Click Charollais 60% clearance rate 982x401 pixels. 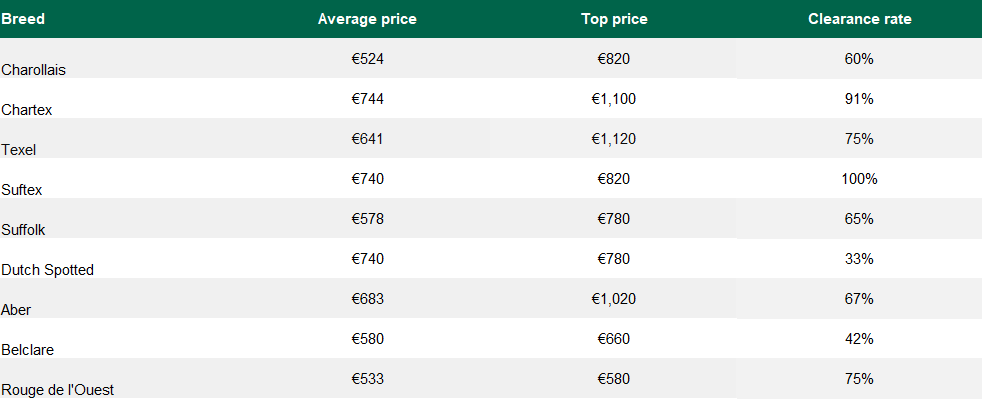tap(859, 59)
